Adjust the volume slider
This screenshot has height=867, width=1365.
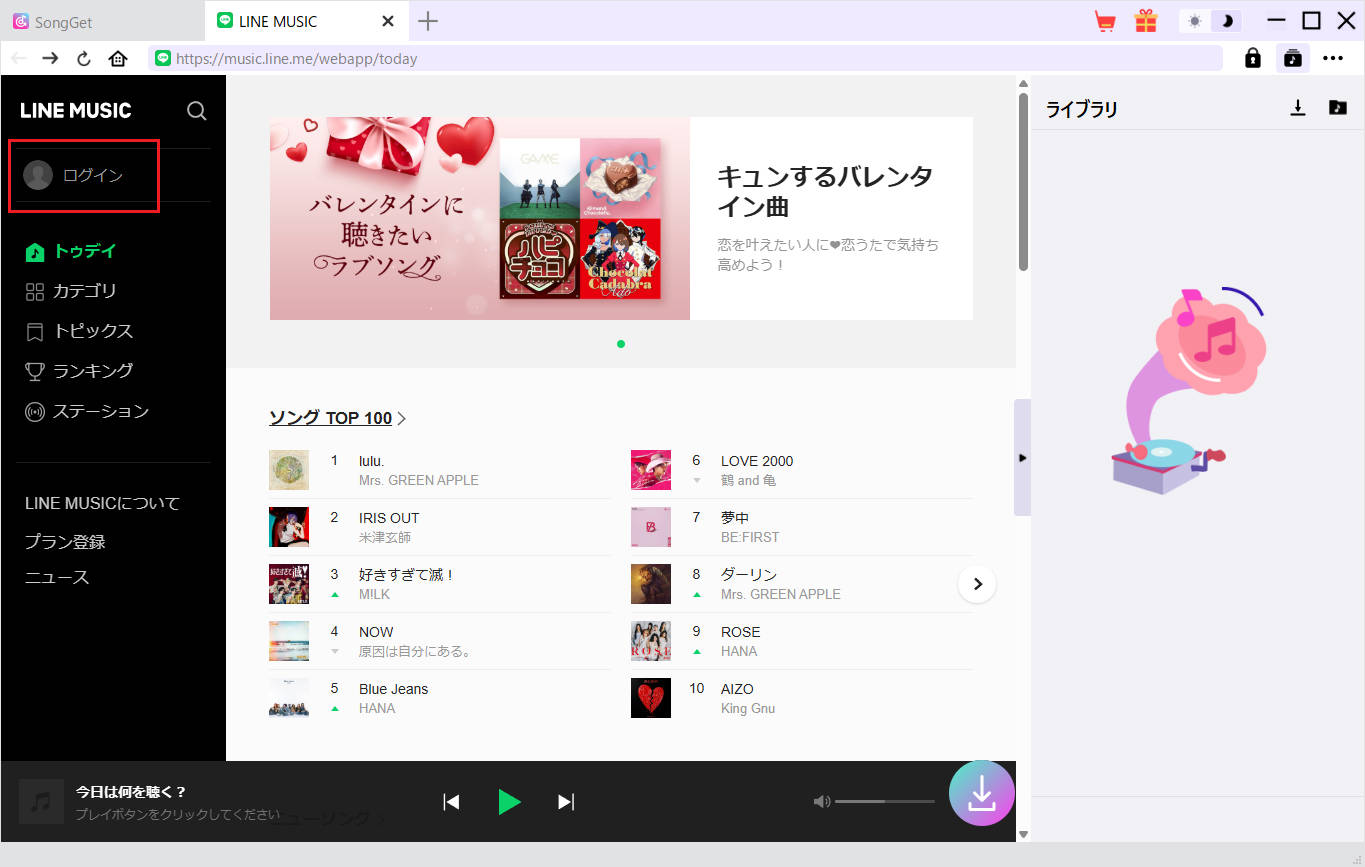coord(885,800)
